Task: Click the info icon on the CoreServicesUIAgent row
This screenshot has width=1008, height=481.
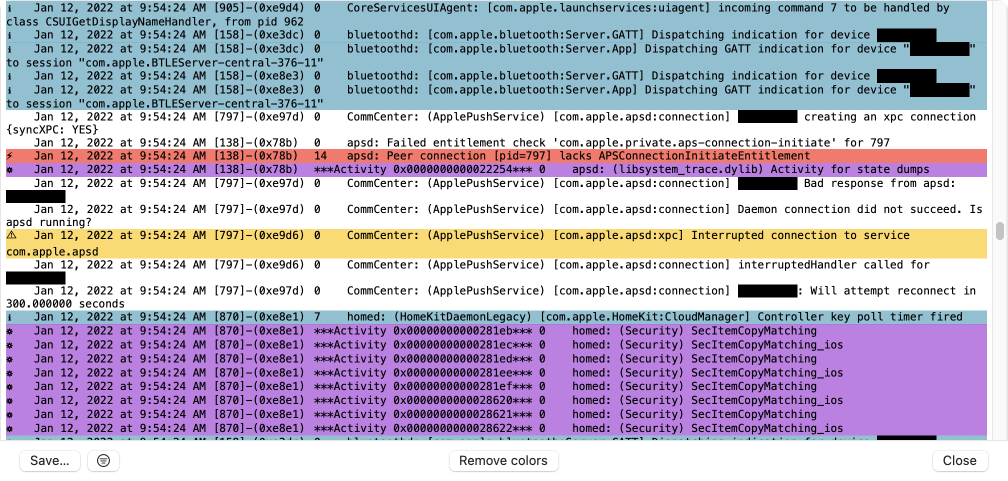Action: pyautogui.click(x=10, y=8)
